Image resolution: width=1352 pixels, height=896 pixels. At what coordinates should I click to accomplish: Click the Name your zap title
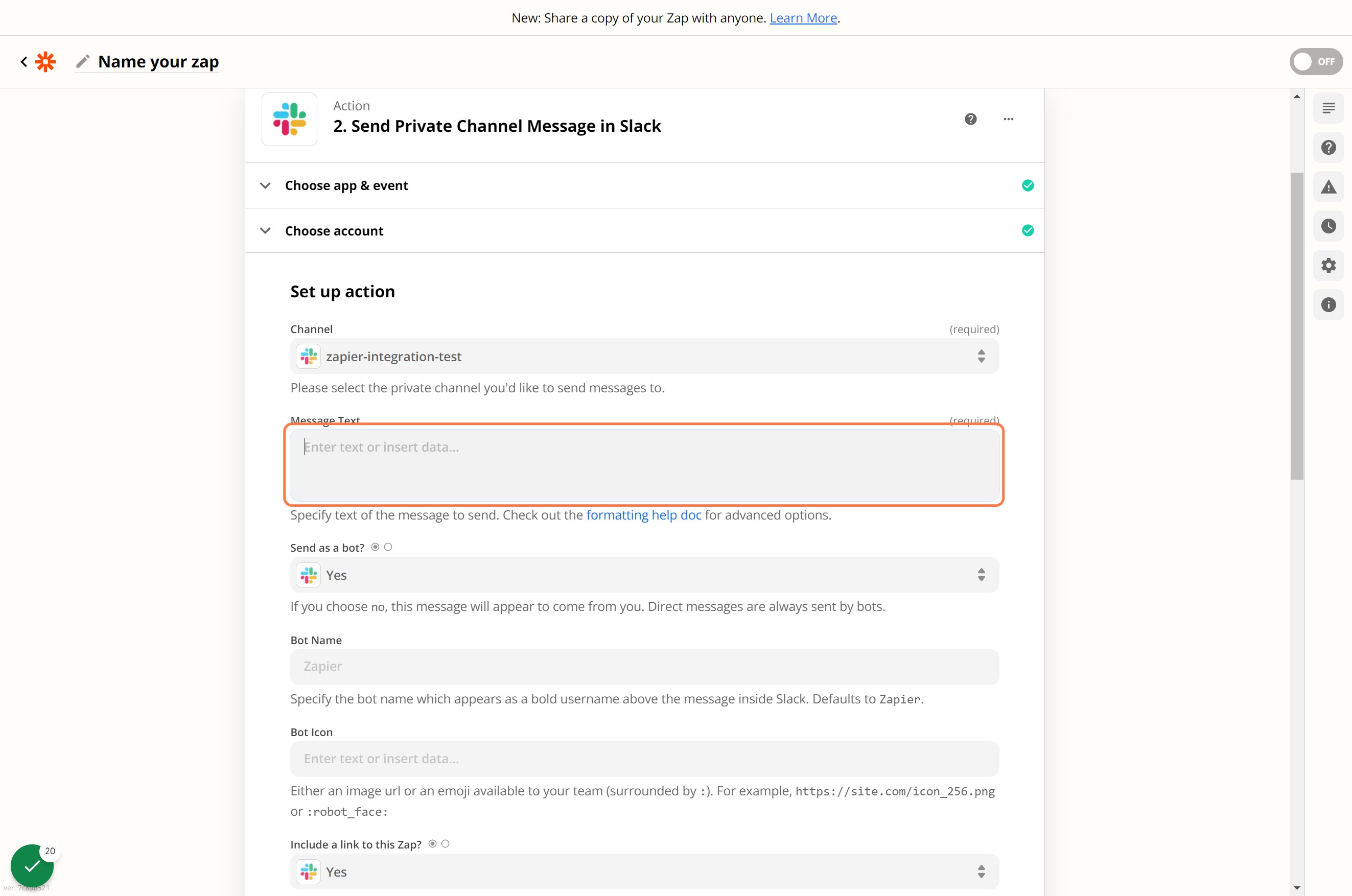[x=158, y=61]
